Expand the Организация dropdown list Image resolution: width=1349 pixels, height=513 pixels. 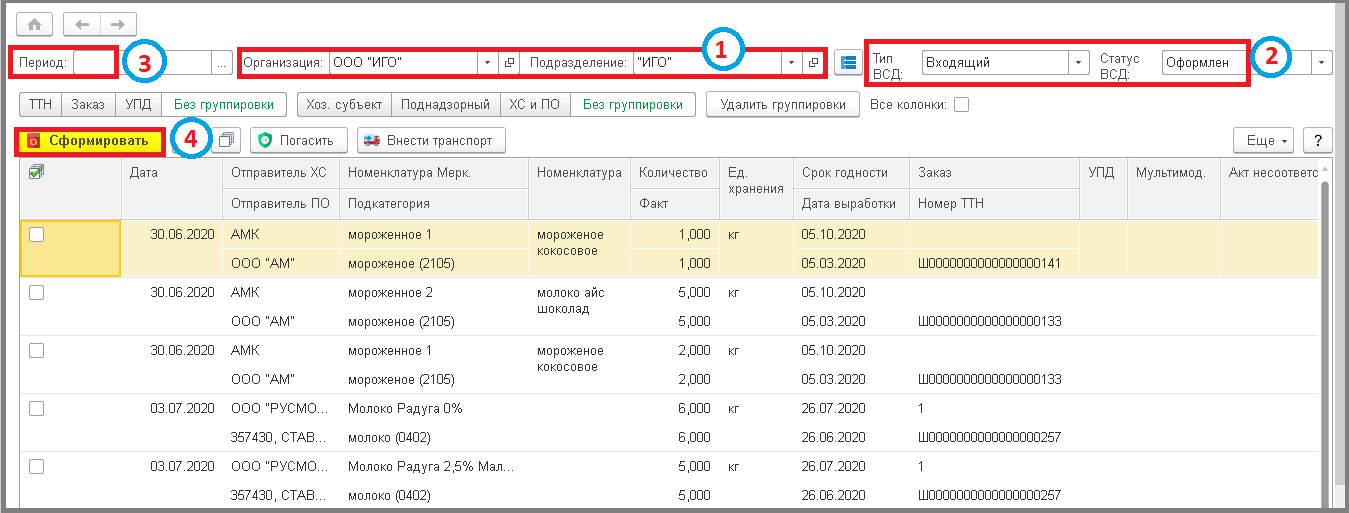pos(487,62)
